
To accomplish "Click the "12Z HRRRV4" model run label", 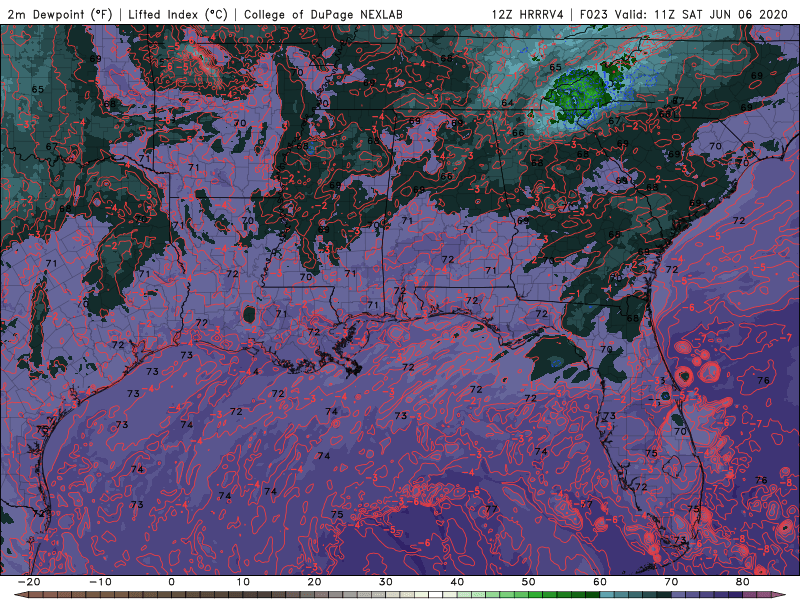I will pos(528,14).
